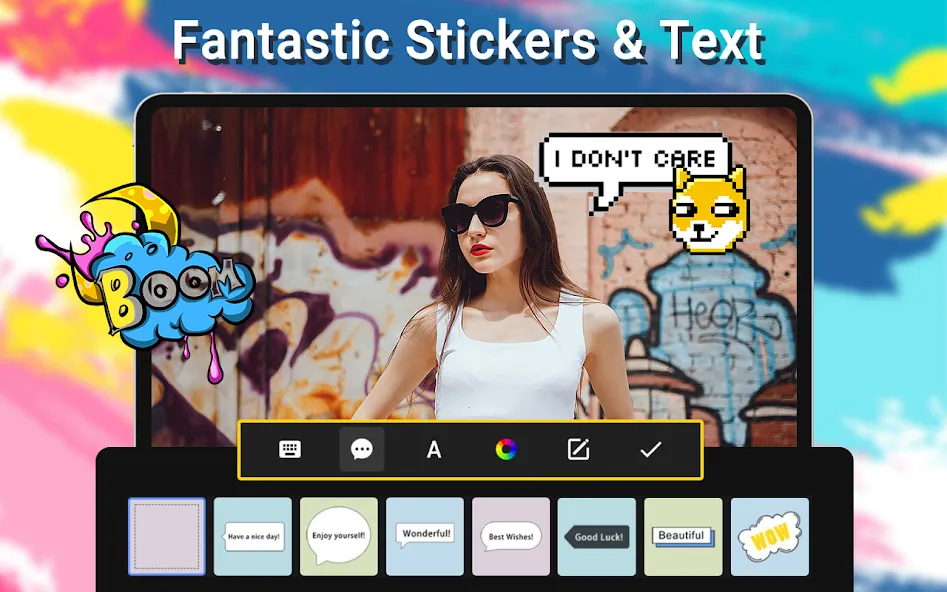Choose the "Have a nice day!" bubble

coord(253,536)
